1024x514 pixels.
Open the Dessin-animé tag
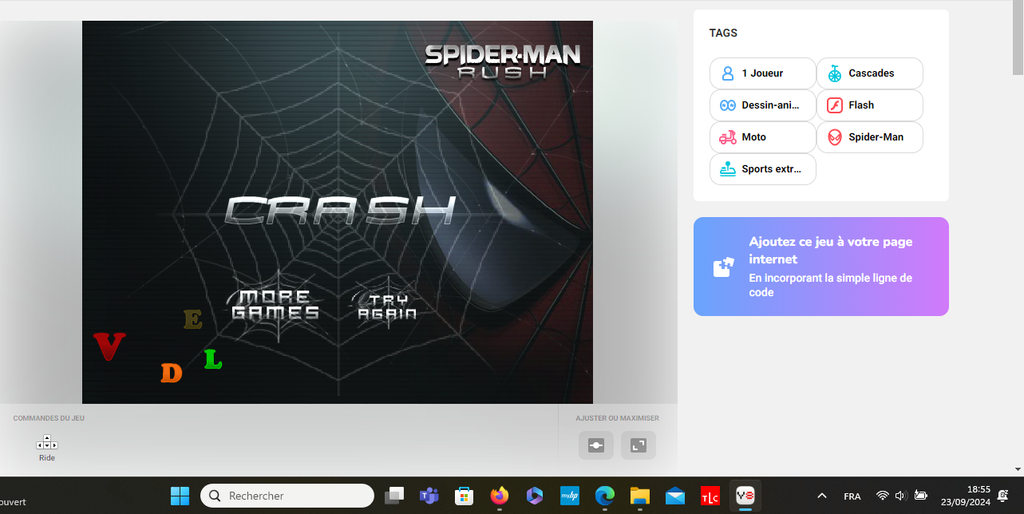(x=762, y=105)
